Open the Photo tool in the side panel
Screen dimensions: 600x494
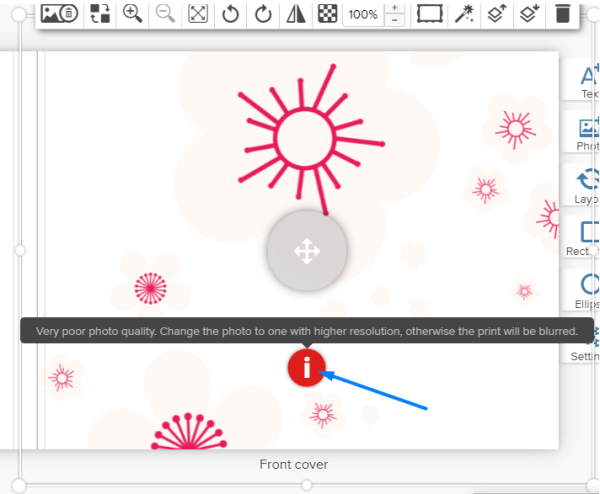[588, 132]
